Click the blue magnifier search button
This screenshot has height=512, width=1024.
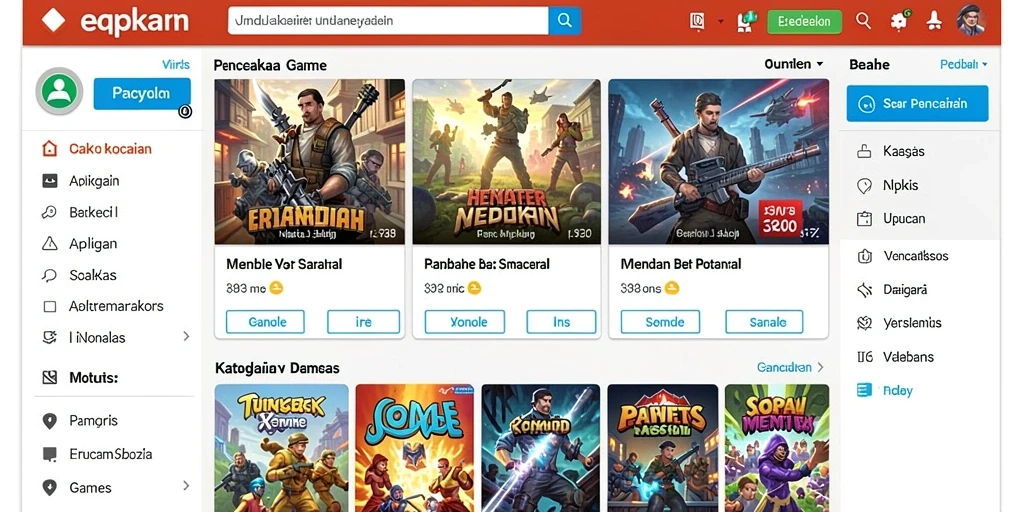(565, 21)
